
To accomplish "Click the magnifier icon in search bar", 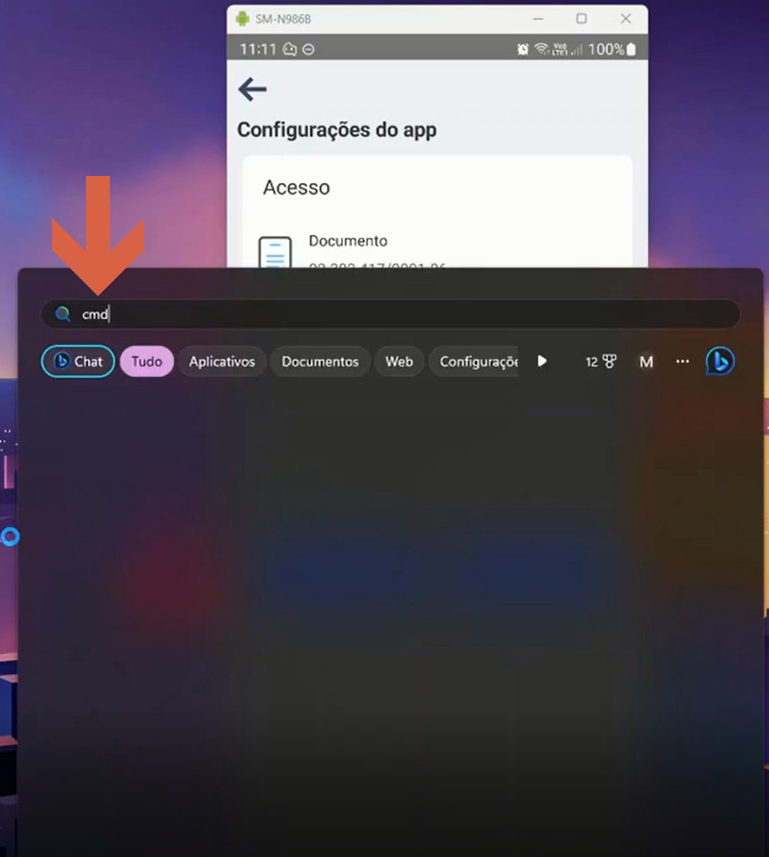I will [63, 314].
